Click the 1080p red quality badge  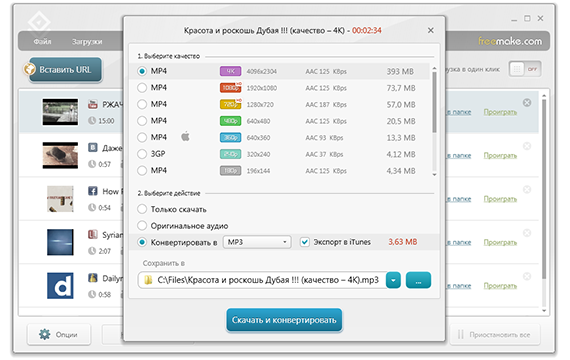(x=230, y=88)
